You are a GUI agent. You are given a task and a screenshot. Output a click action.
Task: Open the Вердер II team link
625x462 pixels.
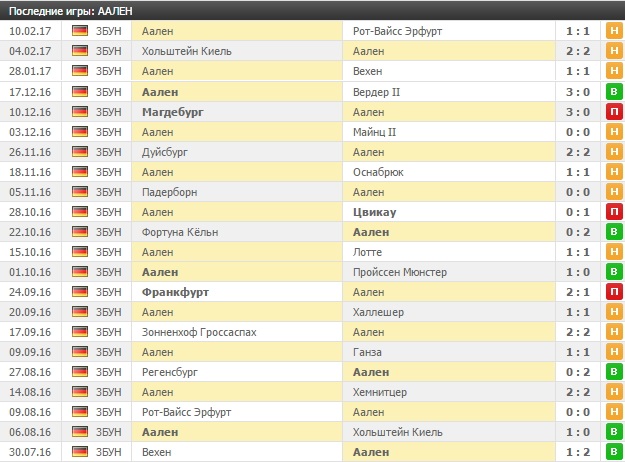376,92
